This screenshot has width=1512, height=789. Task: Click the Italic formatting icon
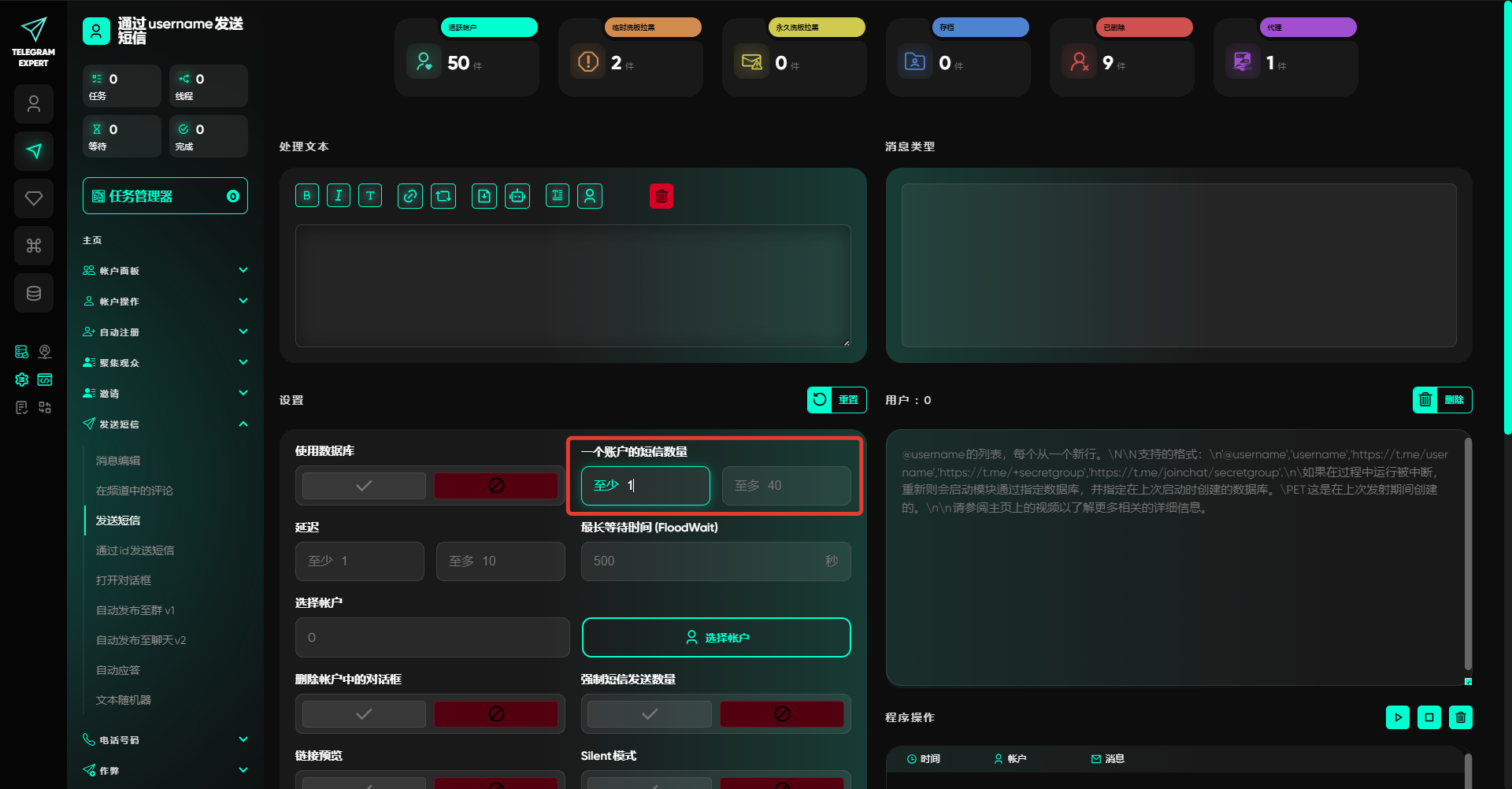tap(339, 196)
